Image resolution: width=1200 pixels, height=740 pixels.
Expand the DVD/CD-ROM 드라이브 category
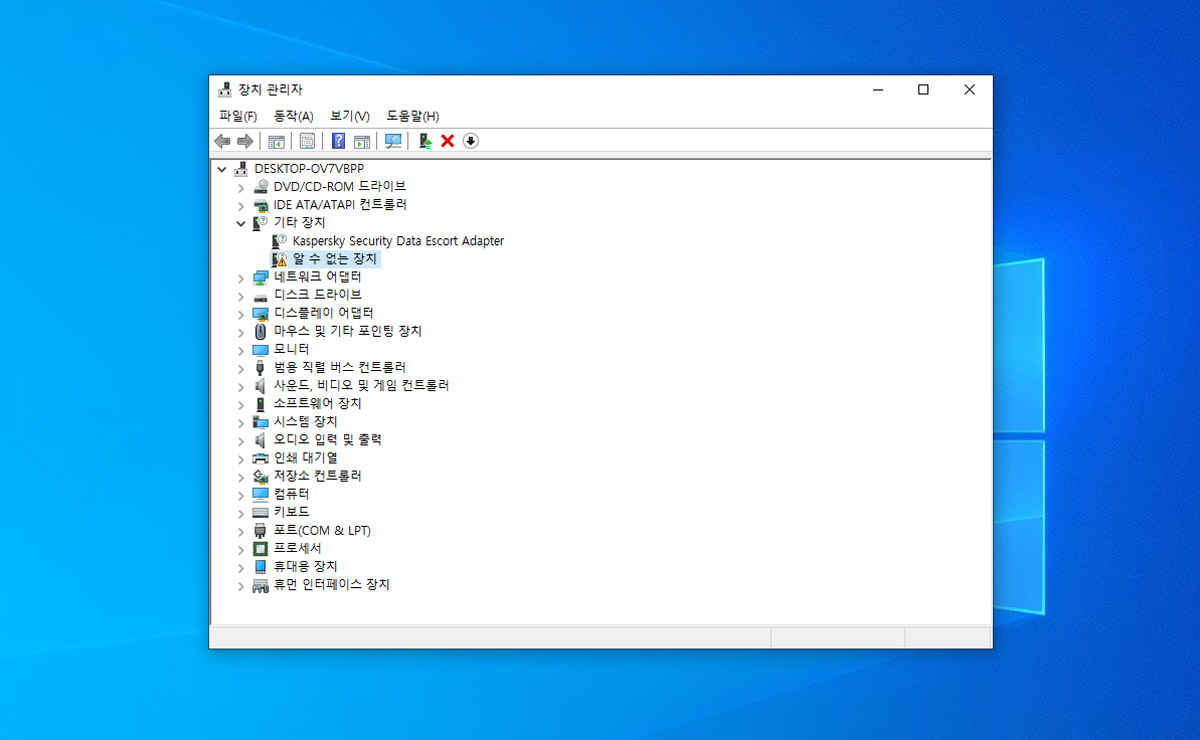coord(241,187)
